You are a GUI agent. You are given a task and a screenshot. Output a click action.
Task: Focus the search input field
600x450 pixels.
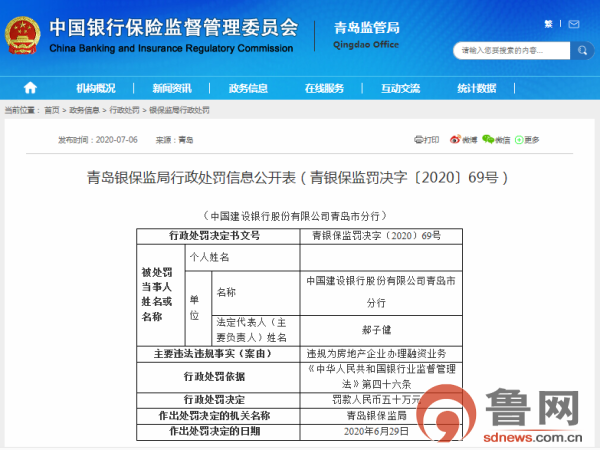pos(512,51)
